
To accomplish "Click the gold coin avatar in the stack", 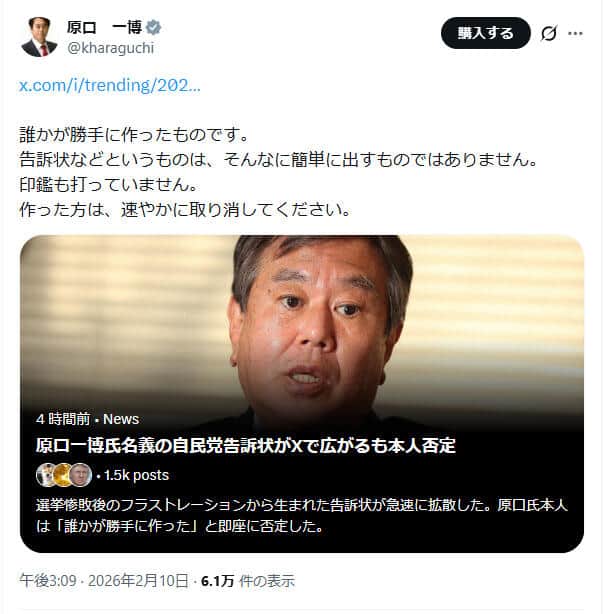I will [x=63, y=475].
